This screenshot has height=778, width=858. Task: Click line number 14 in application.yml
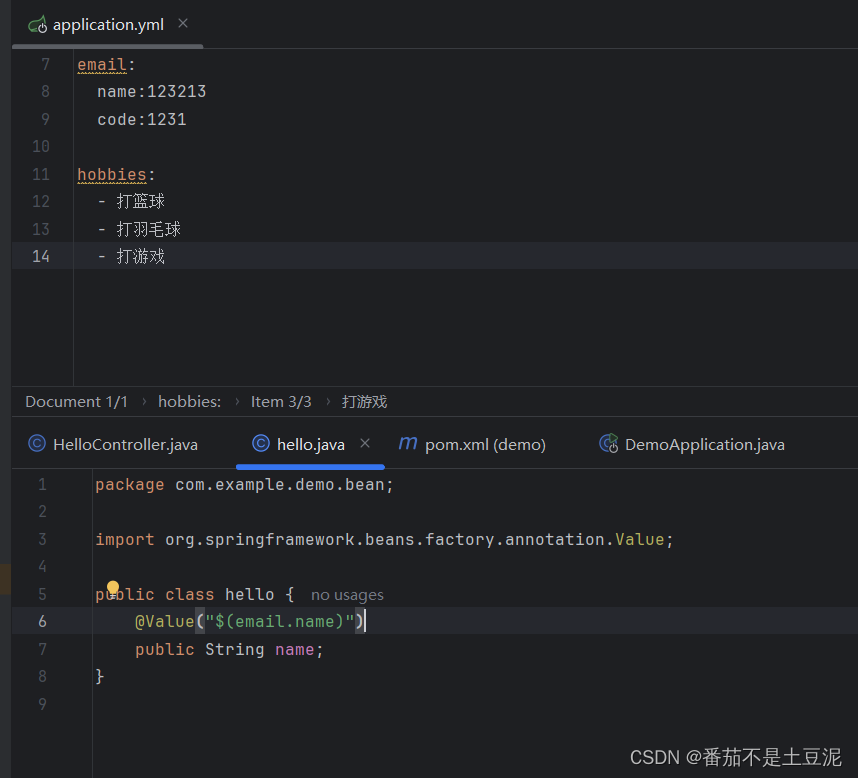(40, 256)
